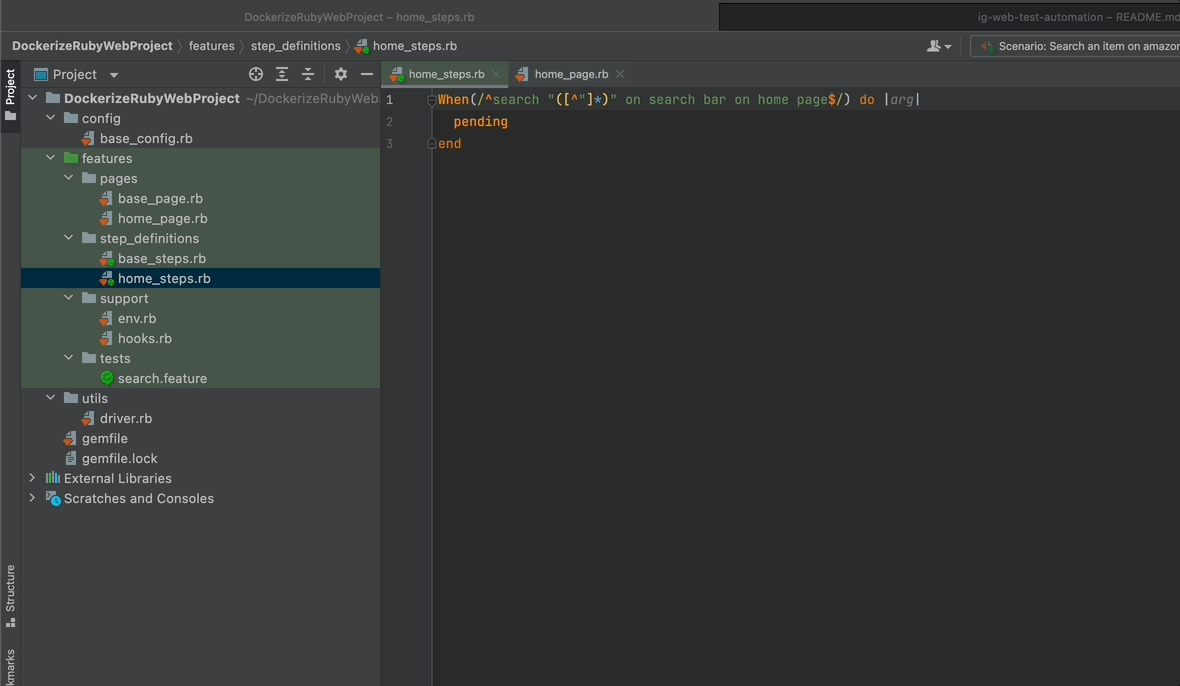Click the step_definitions breadcrumb

point(296,46)
